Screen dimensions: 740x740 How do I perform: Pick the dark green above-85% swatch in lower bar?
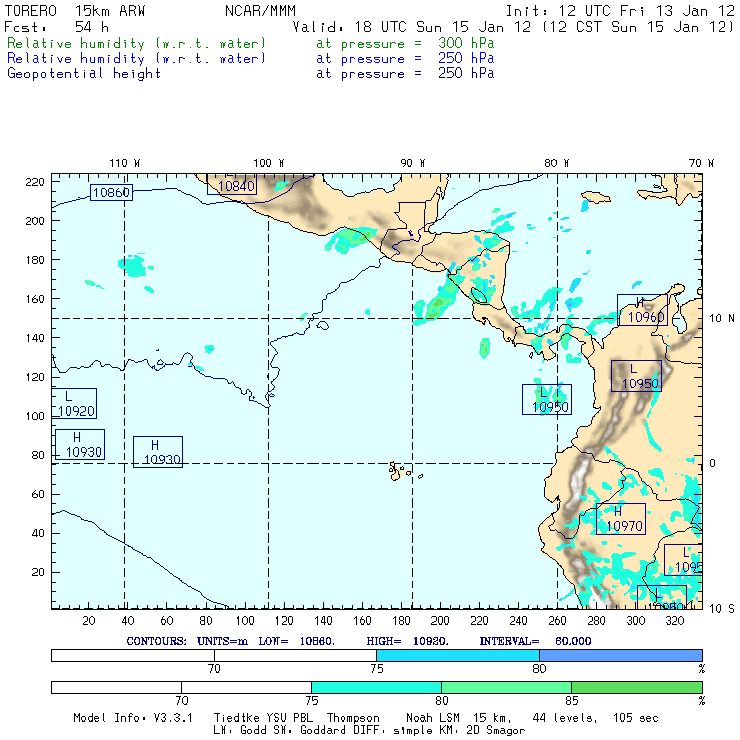637,687
